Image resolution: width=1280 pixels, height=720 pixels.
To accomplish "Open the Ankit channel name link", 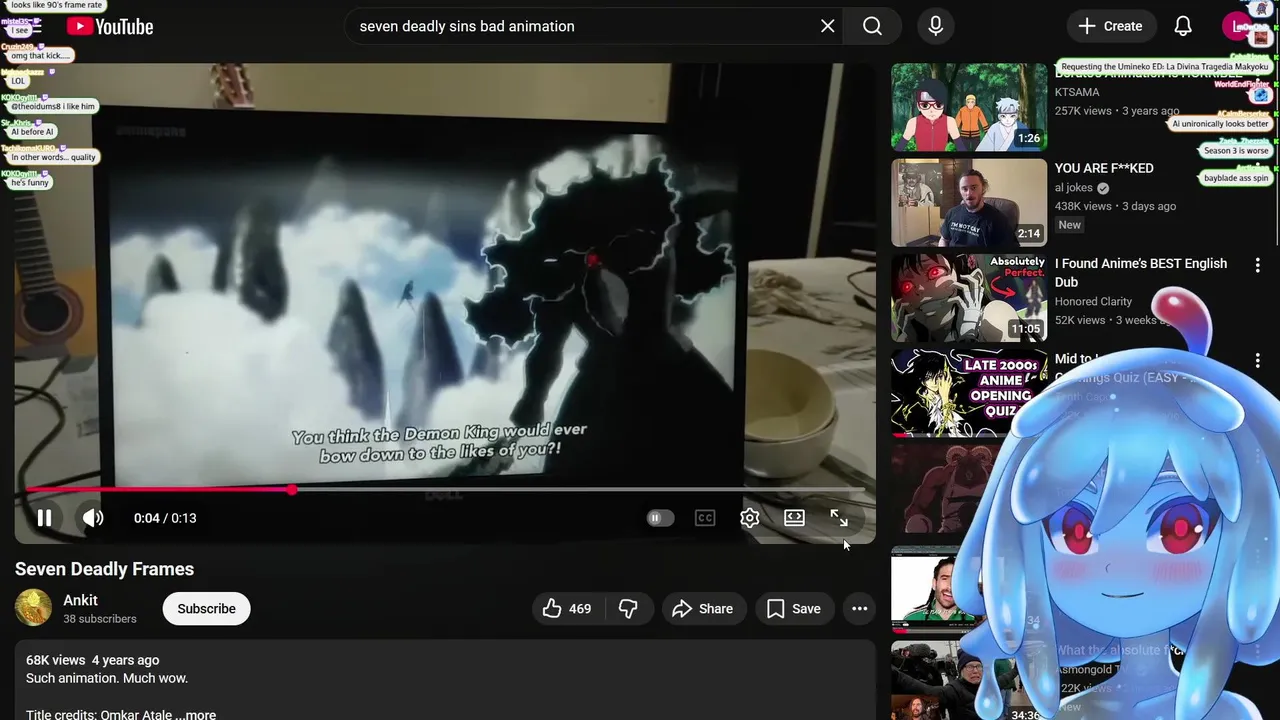I will [80, 600].
